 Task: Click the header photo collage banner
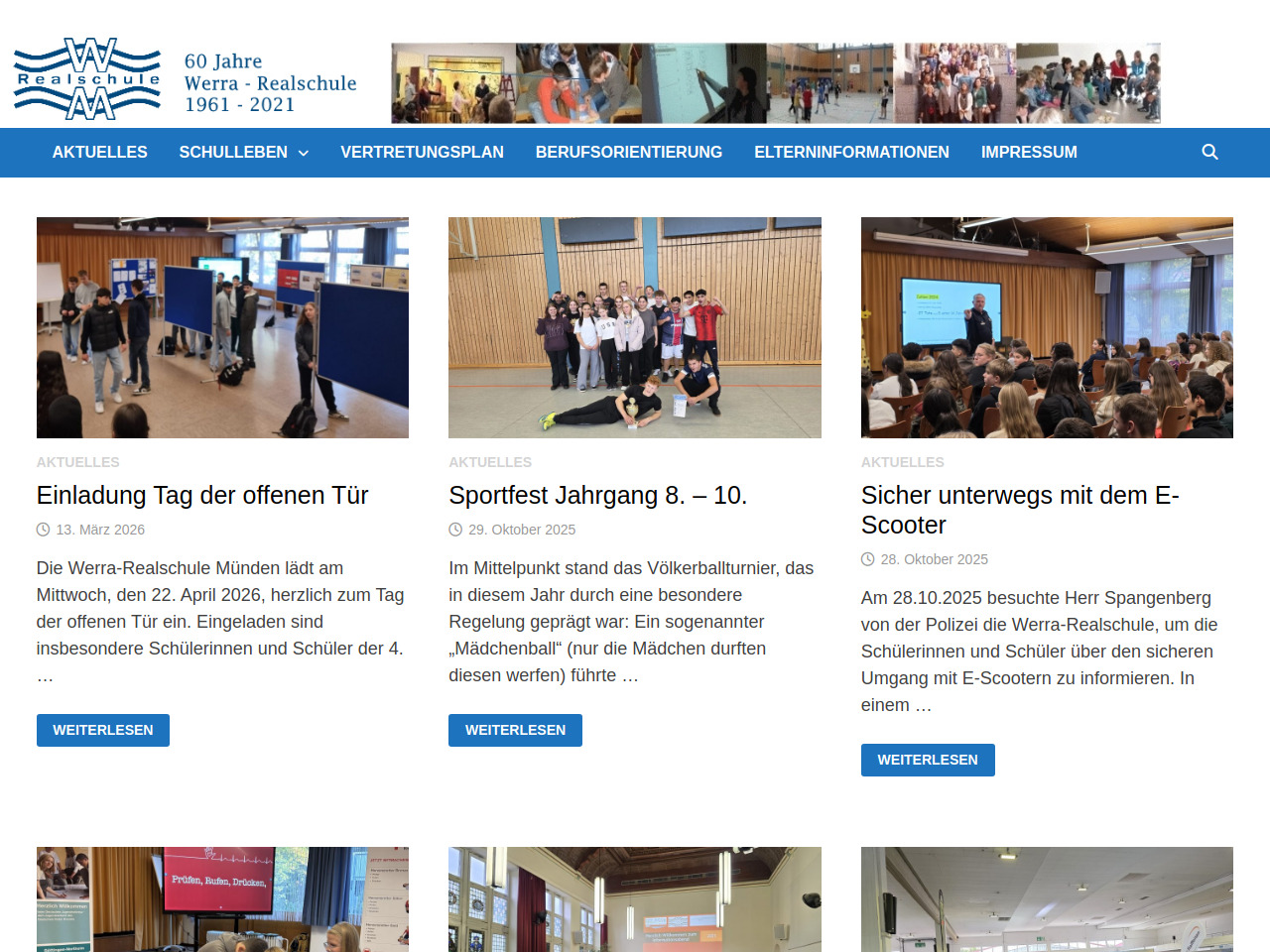click(x=775, y=83)
